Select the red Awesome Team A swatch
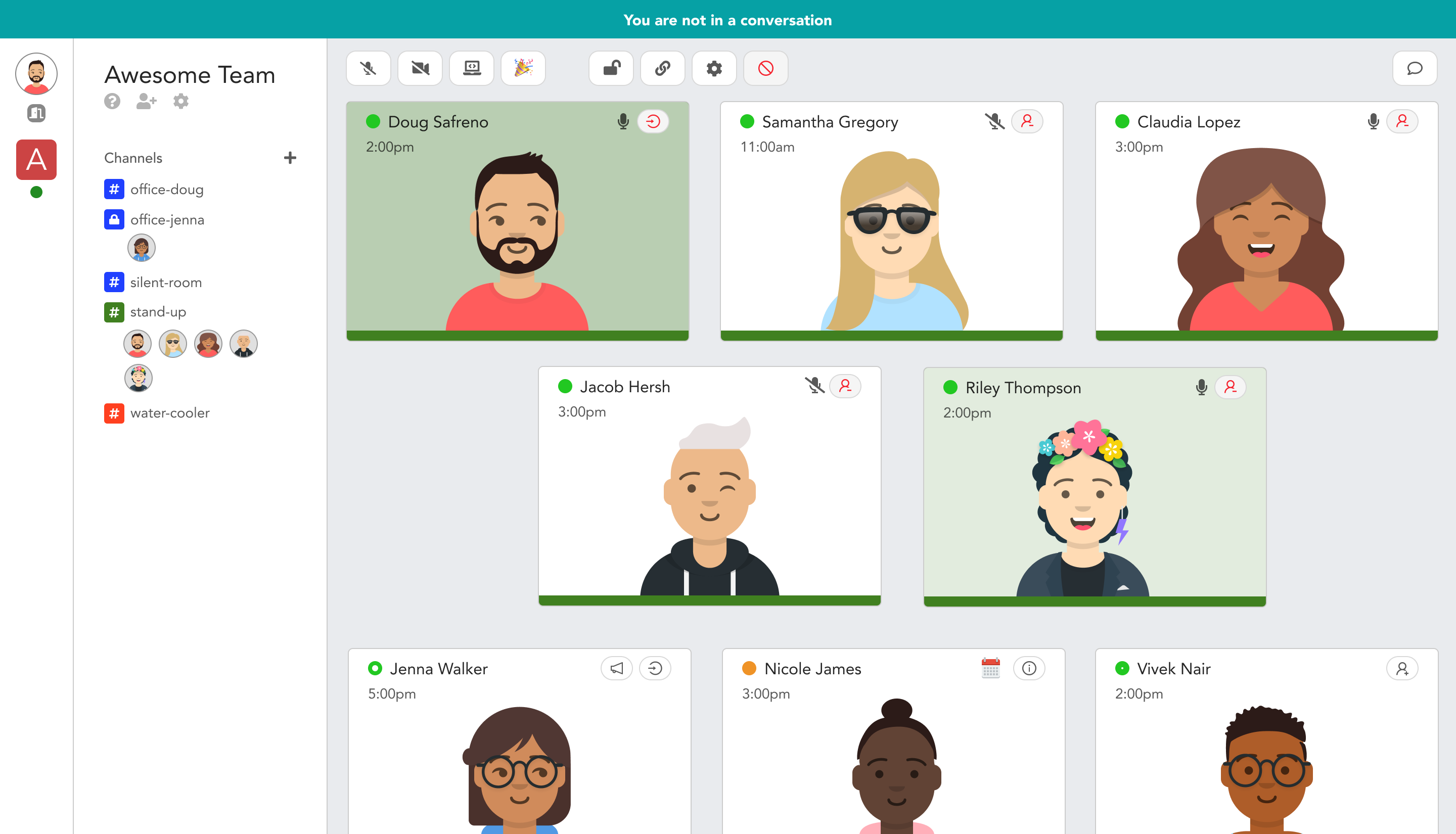The width and height of the screenshot is (1456, 834). click(x=36, y=159)
